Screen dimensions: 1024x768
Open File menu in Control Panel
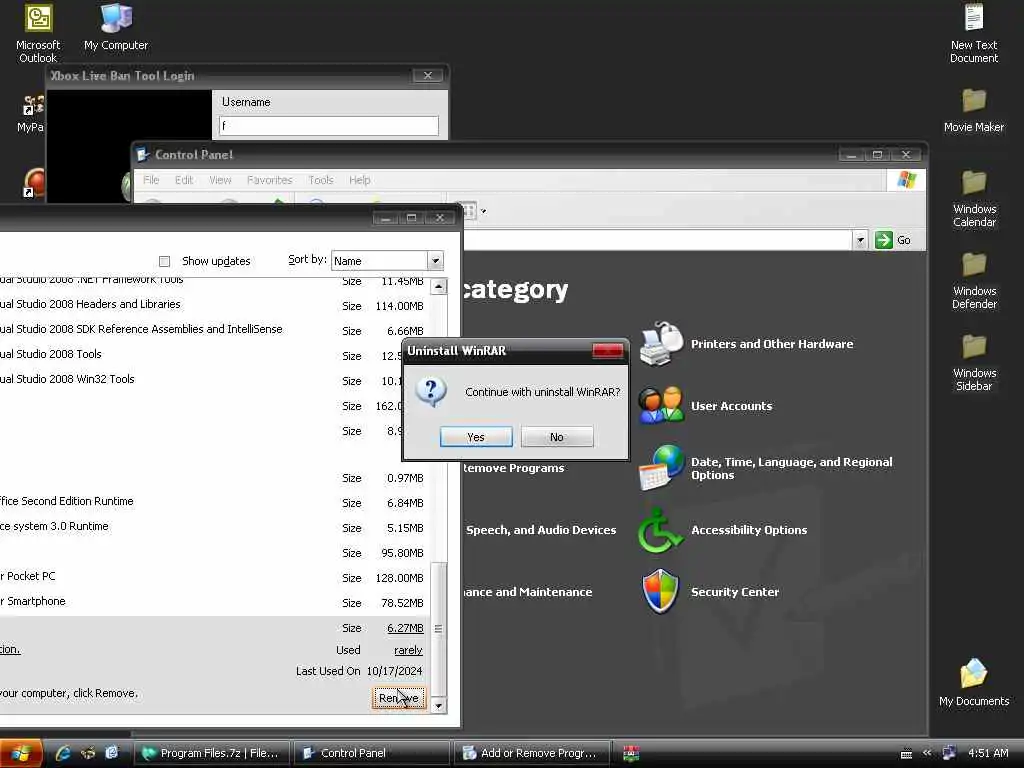pos(151,180)
